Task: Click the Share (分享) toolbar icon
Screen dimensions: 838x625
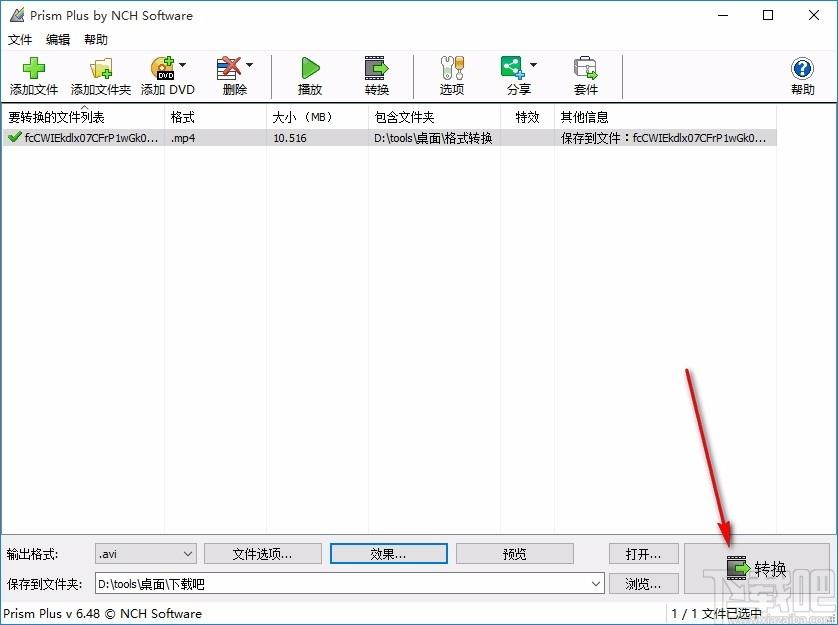Action: point(513,68)
